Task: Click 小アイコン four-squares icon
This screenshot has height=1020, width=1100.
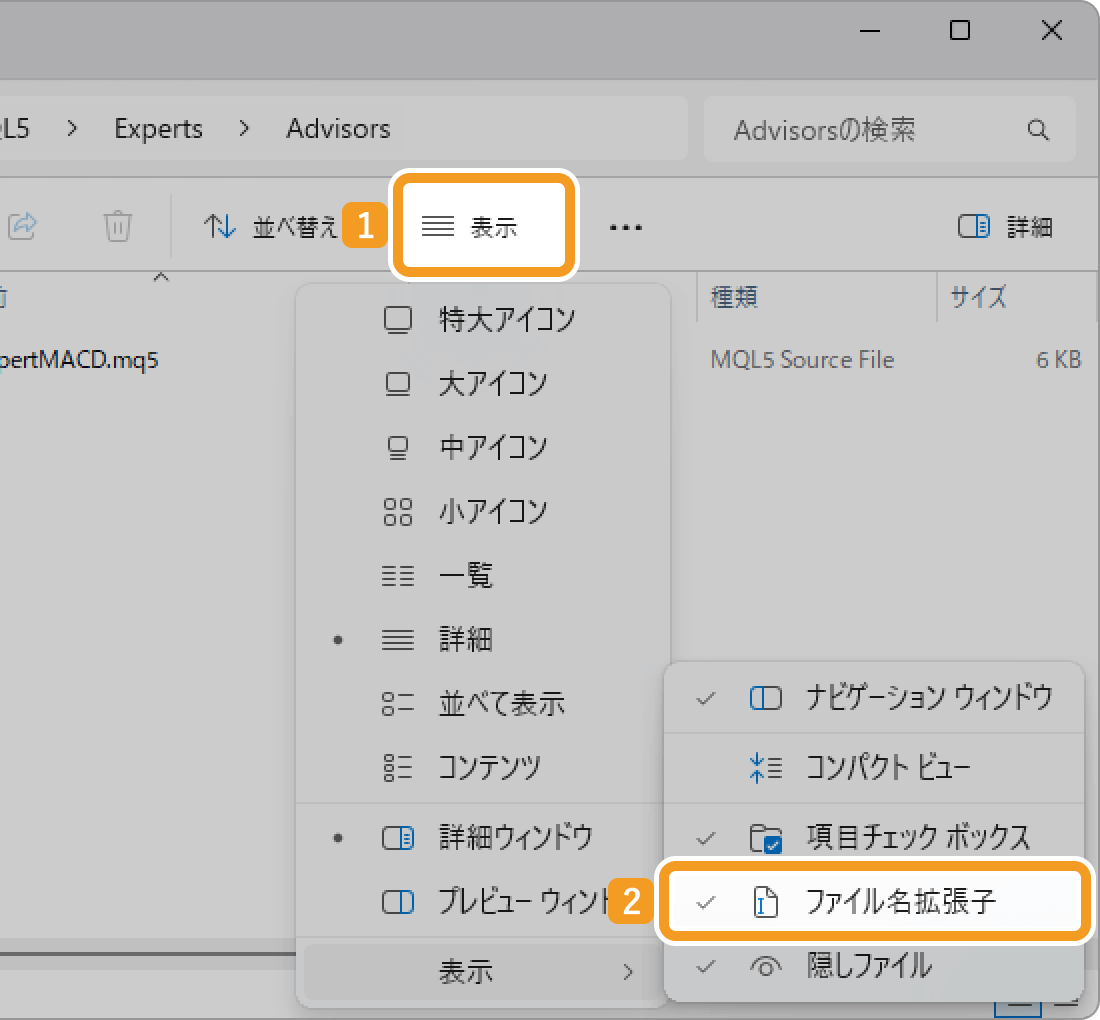Action: [x=398, y=511]
